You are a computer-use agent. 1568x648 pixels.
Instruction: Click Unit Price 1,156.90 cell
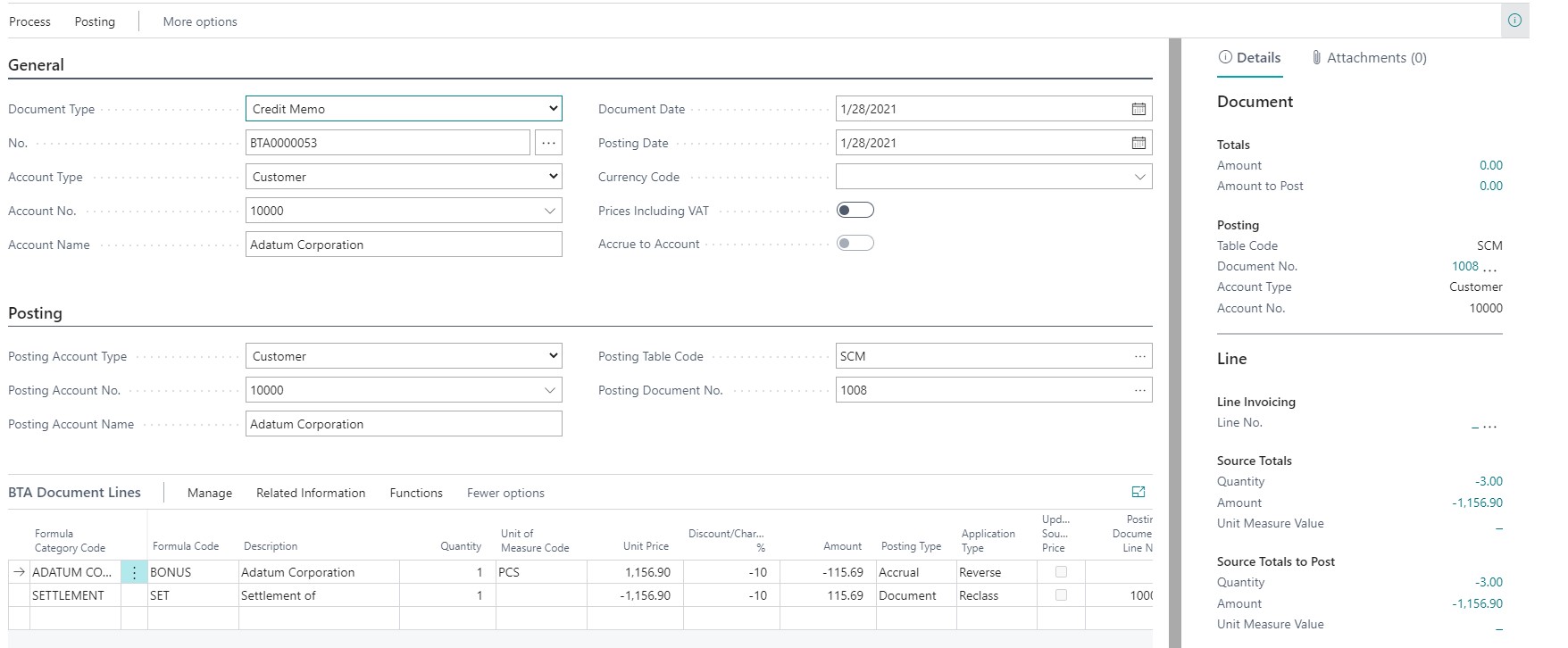click(x=635, y=572)
